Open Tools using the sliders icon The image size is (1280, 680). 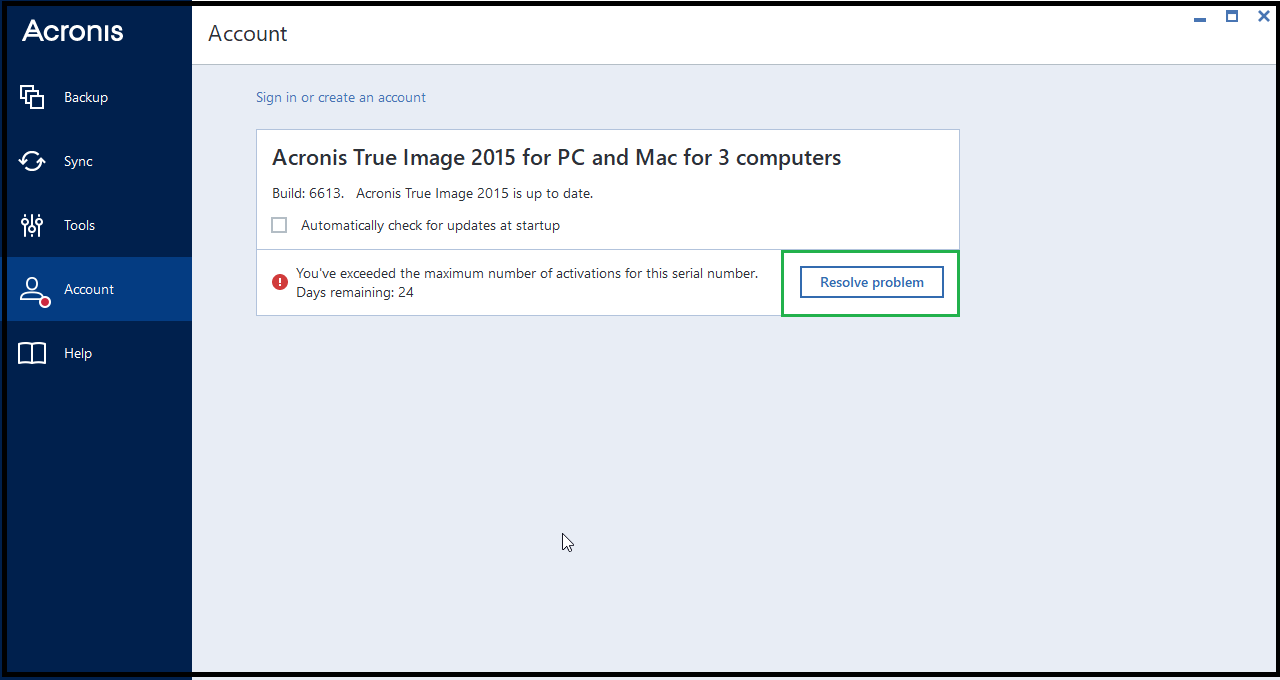[31, 224]
